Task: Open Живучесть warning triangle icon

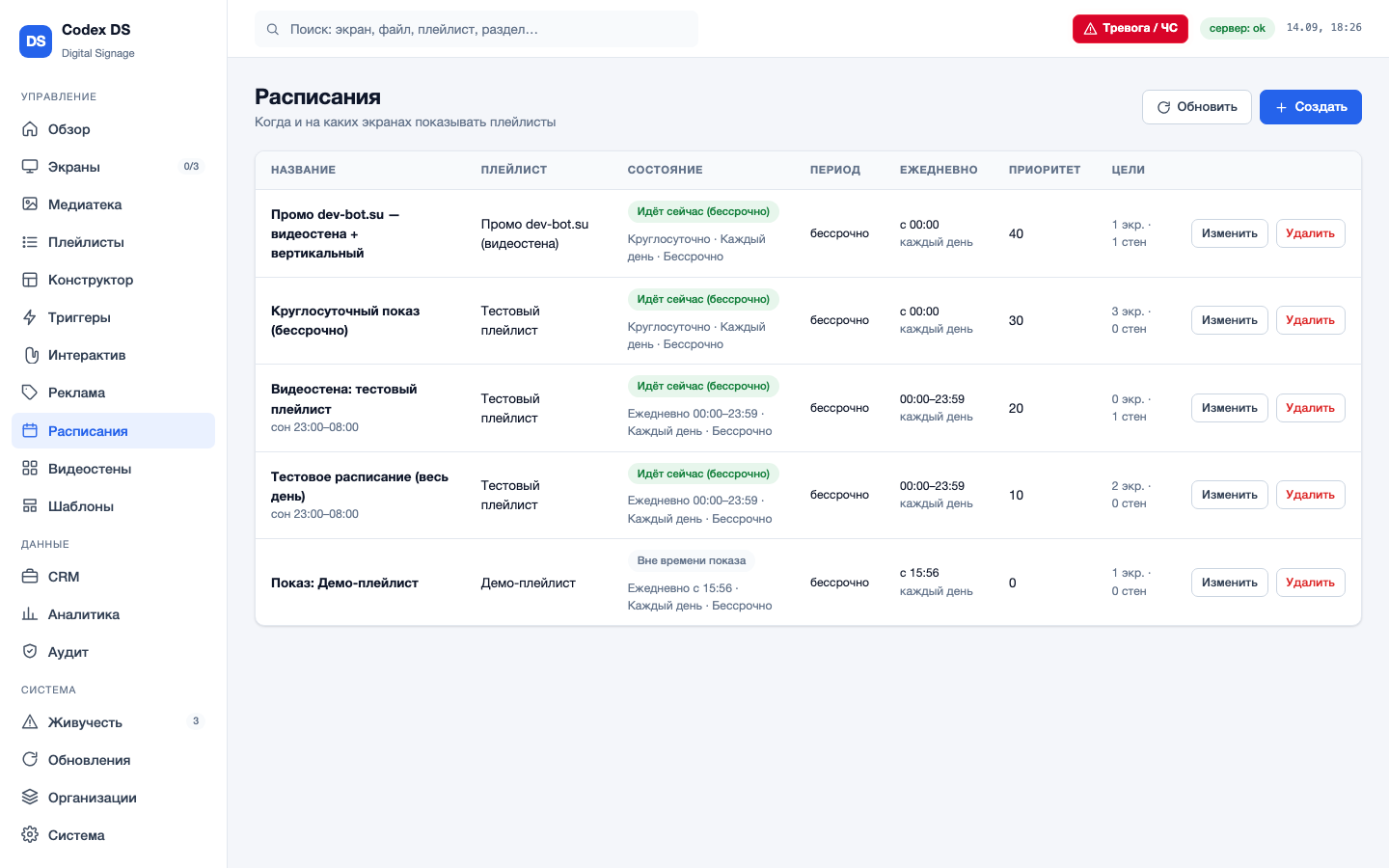Action: click(30, 722)
